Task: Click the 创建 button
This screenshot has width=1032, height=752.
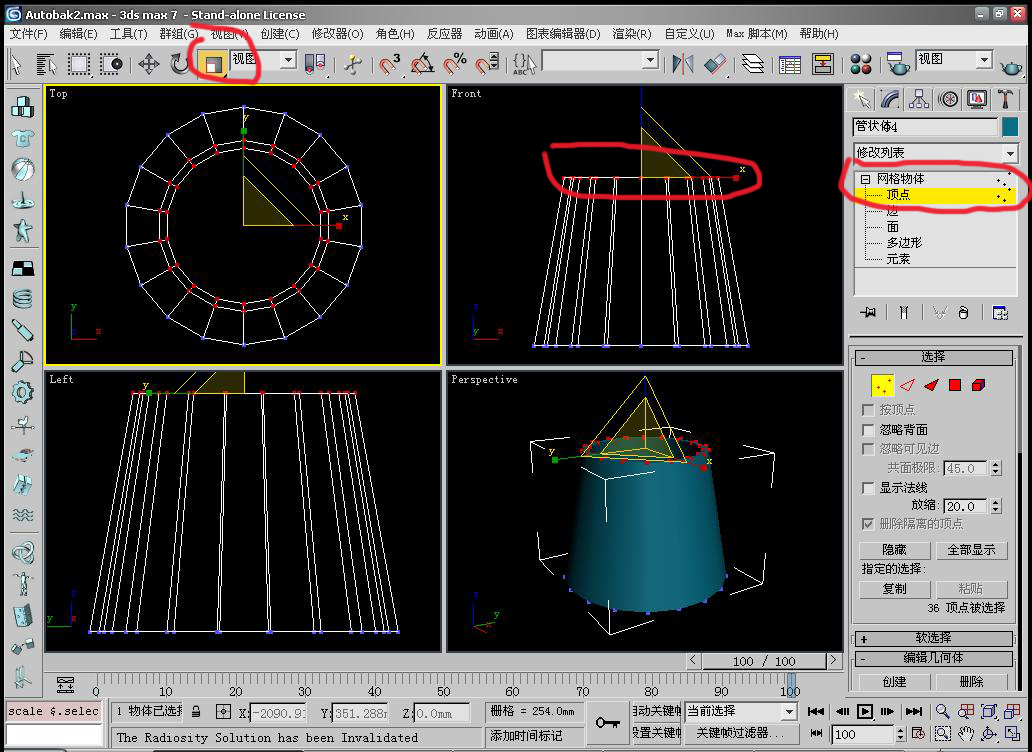Action: tap(894, 682)
